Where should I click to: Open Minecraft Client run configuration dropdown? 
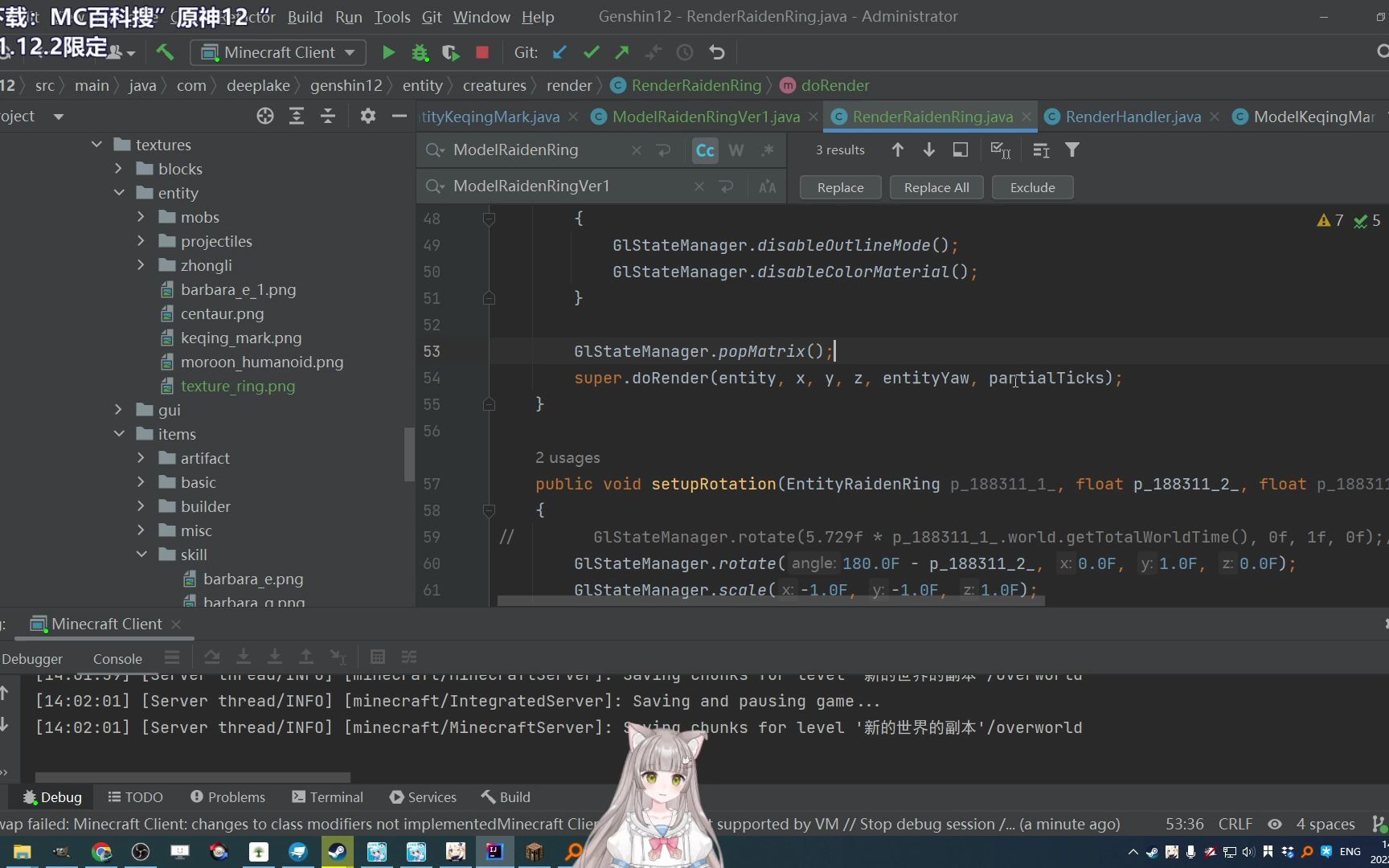point(278,52)
